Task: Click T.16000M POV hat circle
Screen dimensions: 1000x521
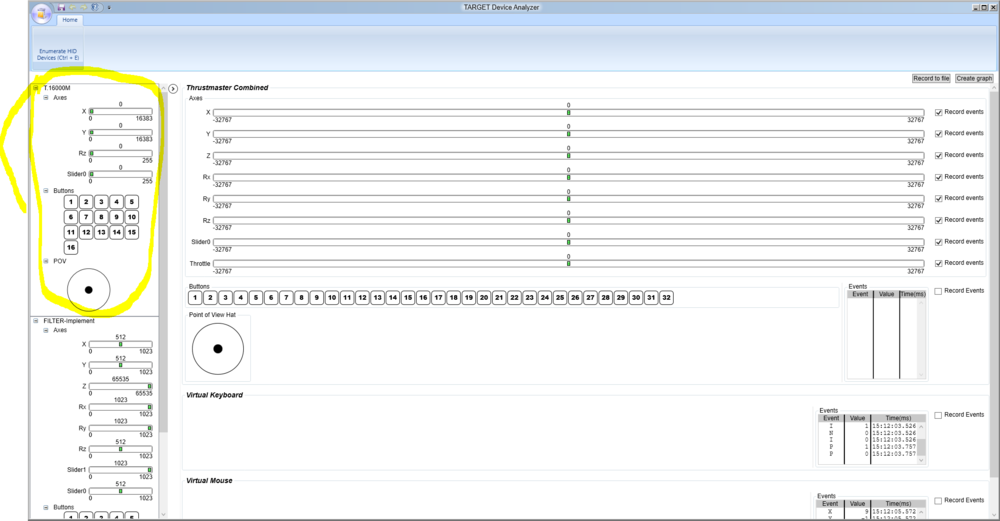Action: coord(89,290)
